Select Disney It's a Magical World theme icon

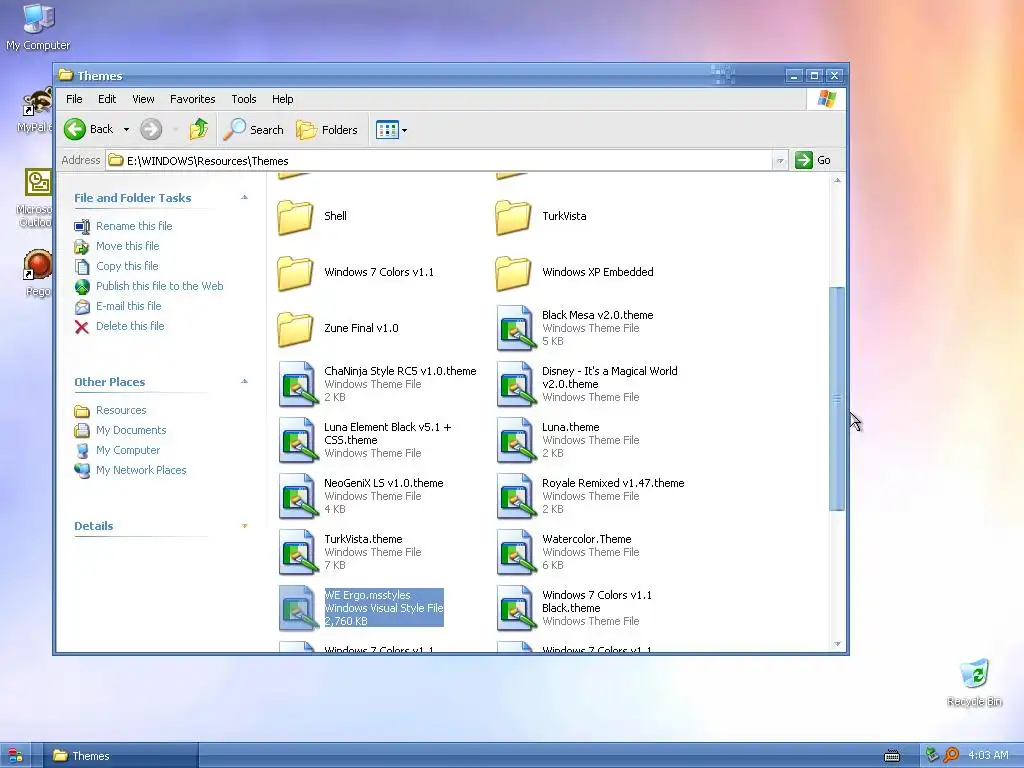click(x=516, y=384)
